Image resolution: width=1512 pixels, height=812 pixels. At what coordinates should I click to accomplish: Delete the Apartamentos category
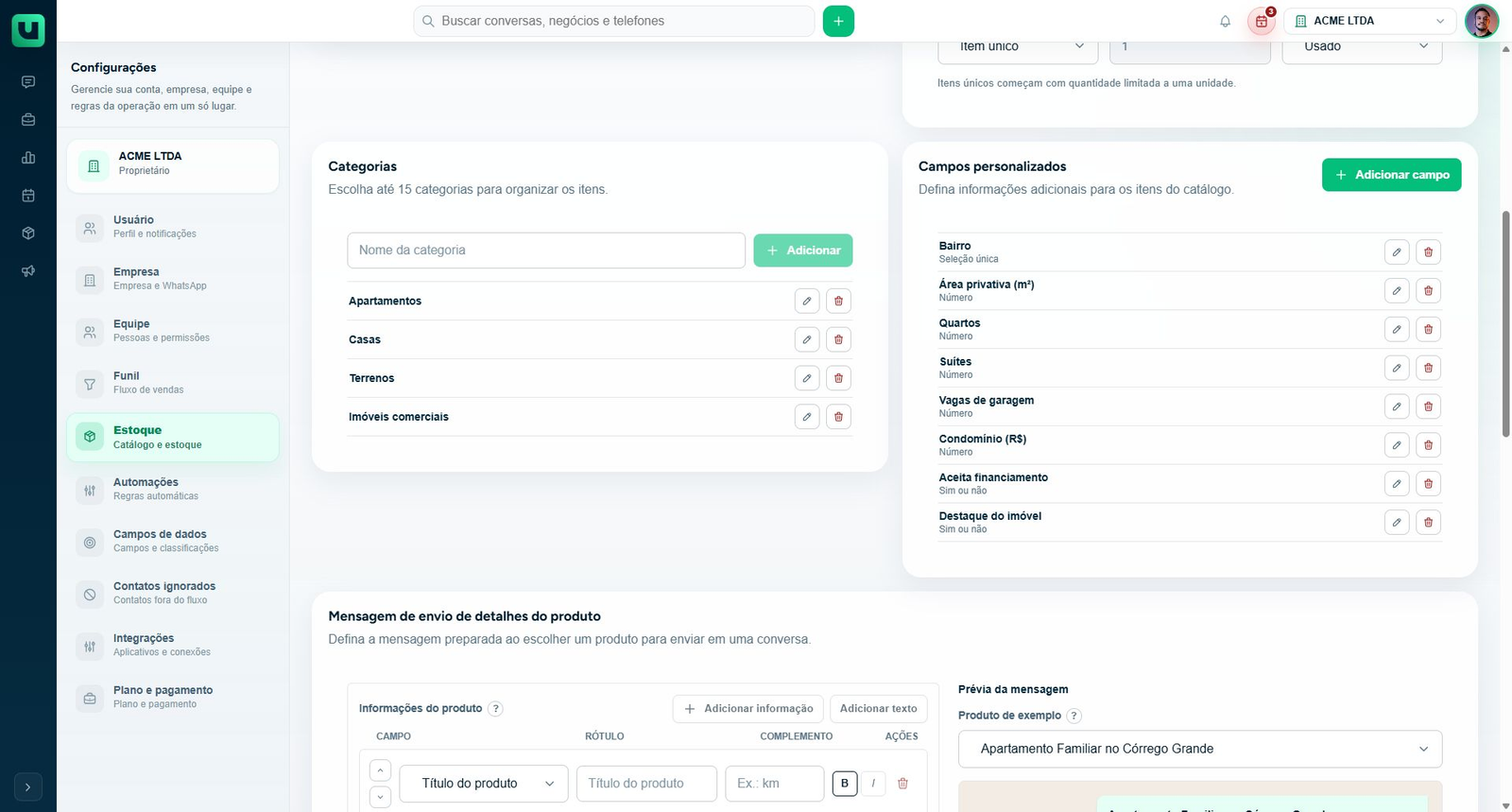click(x=838, y=301)
